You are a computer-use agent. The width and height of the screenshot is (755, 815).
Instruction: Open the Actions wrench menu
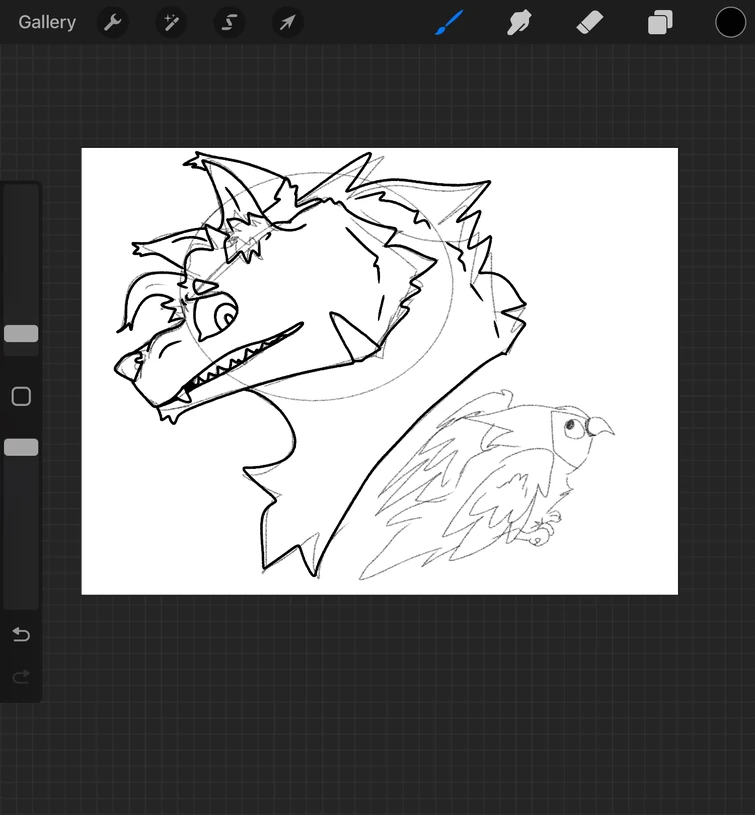coord(112,22)
